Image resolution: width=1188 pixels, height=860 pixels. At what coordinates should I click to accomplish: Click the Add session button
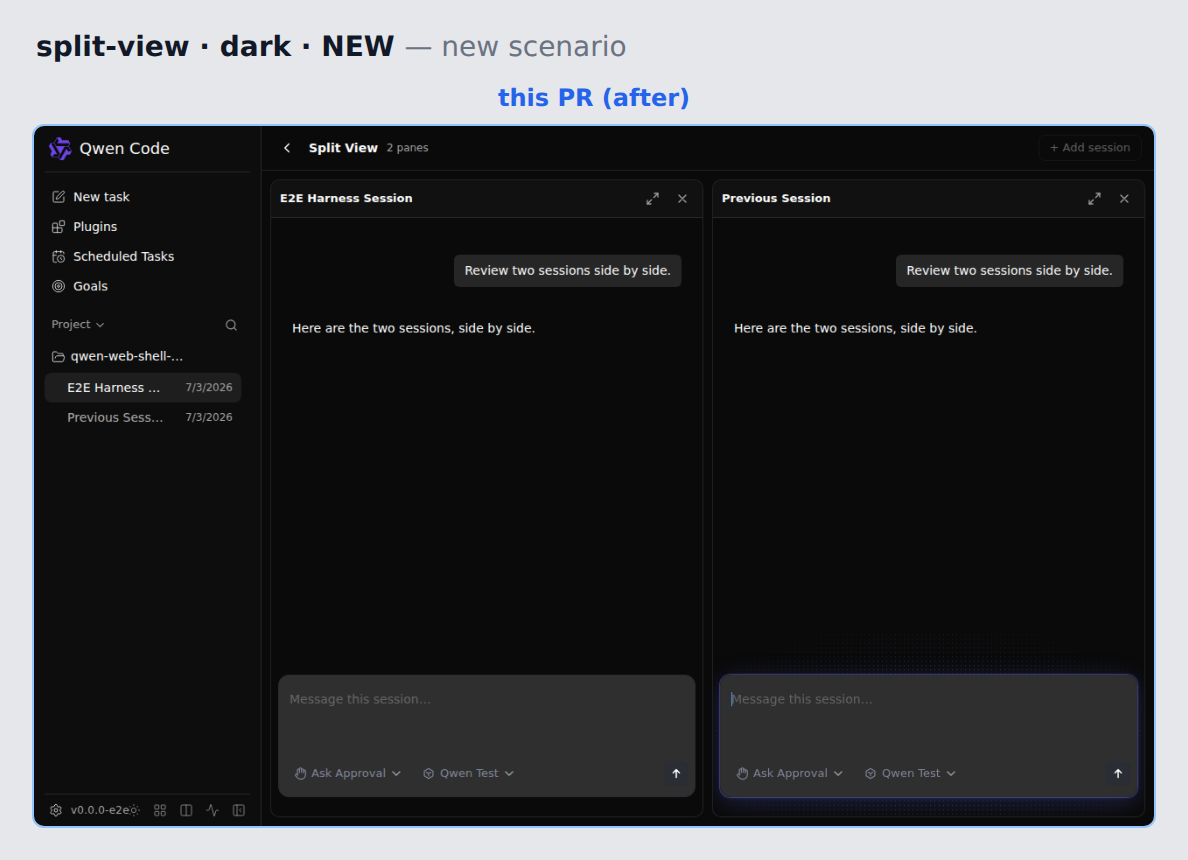(x=1090, y=148)
